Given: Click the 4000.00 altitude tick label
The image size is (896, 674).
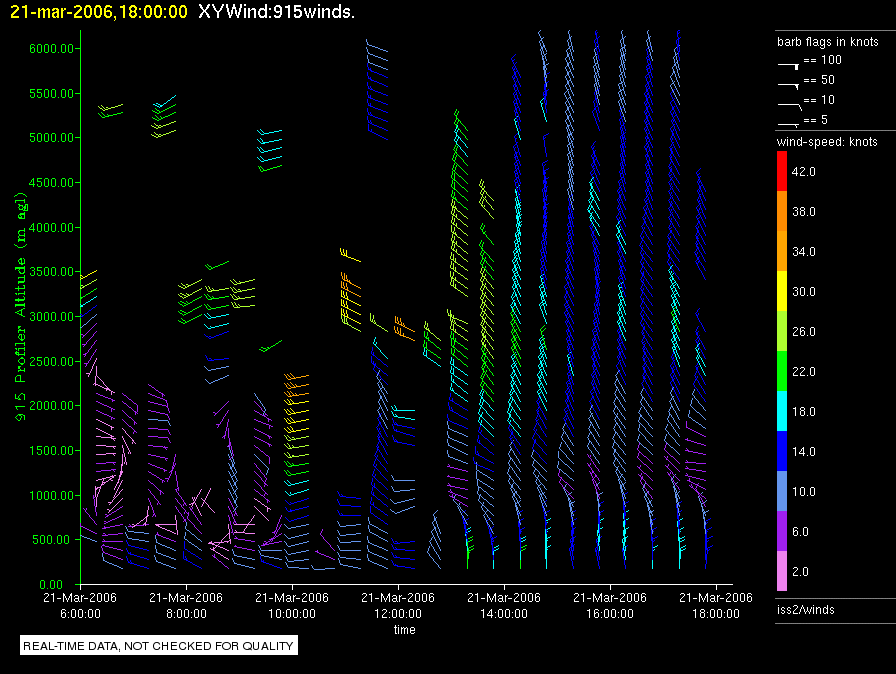Looking at the screenshot, I should (x=51, y=227).
